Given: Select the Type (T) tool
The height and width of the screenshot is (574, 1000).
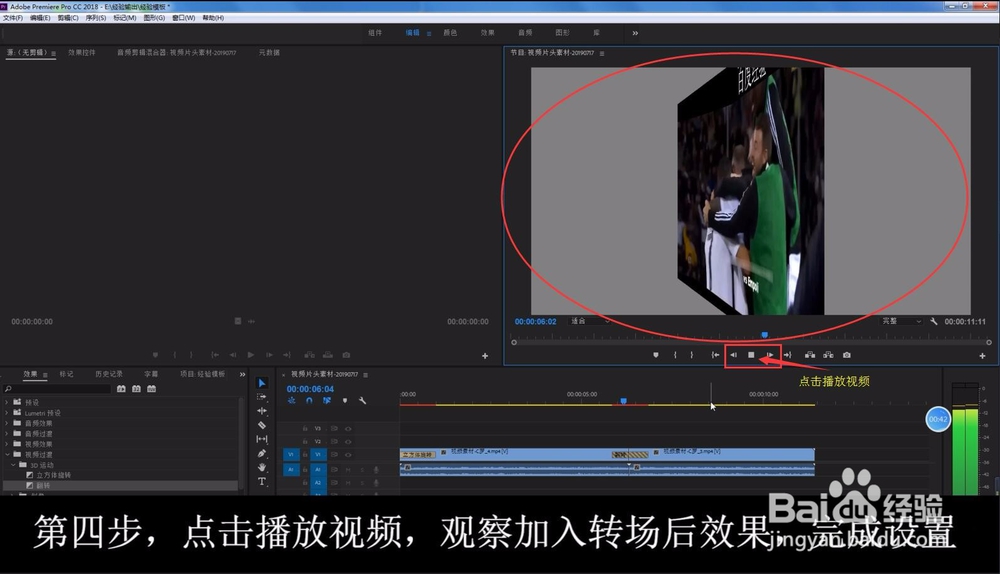Looking at the screenshot, I should point(261,482).
